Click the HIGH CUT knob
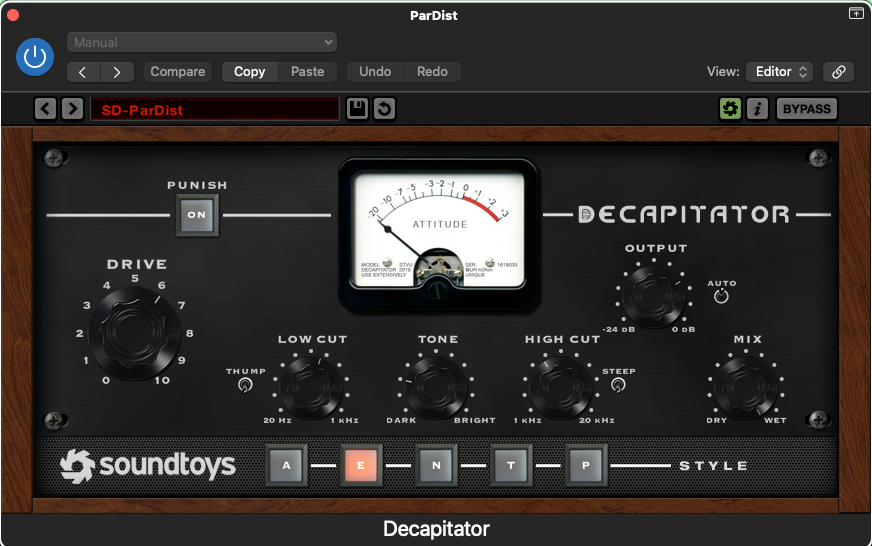The image size is (872, 546). 562,388
